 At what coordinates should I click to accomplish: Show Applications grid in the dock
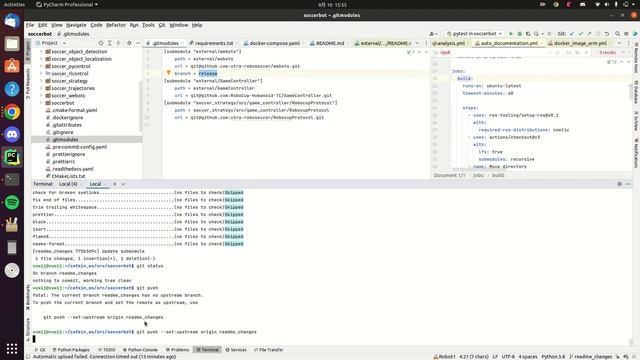coord(12,348)
